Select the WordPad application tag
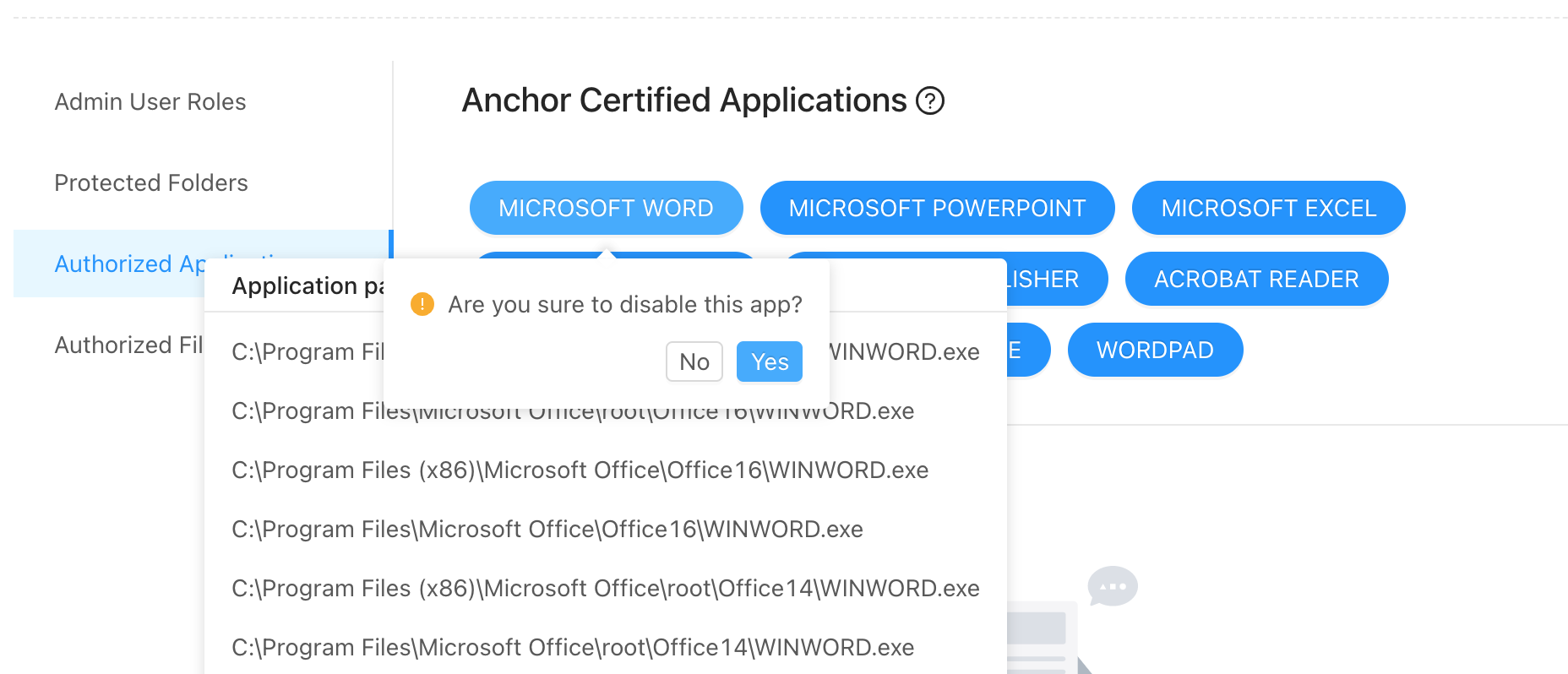Screen dimensions: 1568x674 coord(1156,350)
